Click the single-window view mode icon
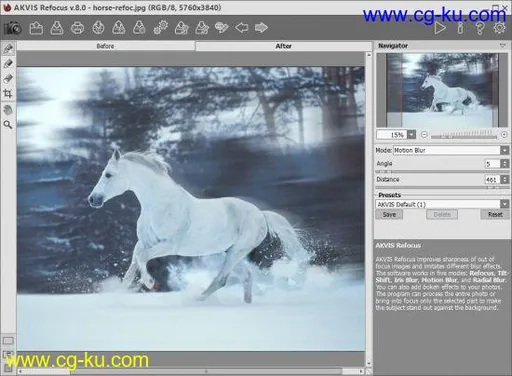512x376 pixels. click(x=8, y=341)
